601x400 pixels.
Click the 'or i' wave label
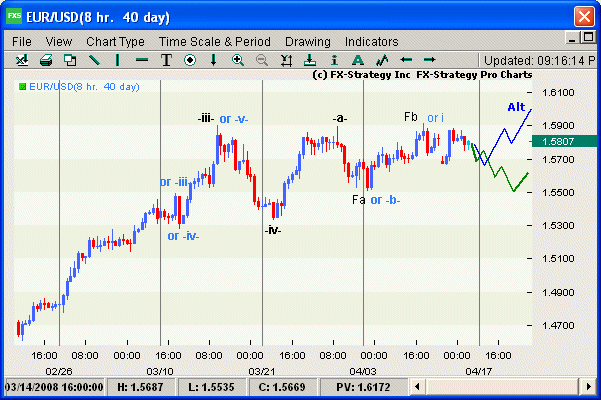tap(435, 118)
